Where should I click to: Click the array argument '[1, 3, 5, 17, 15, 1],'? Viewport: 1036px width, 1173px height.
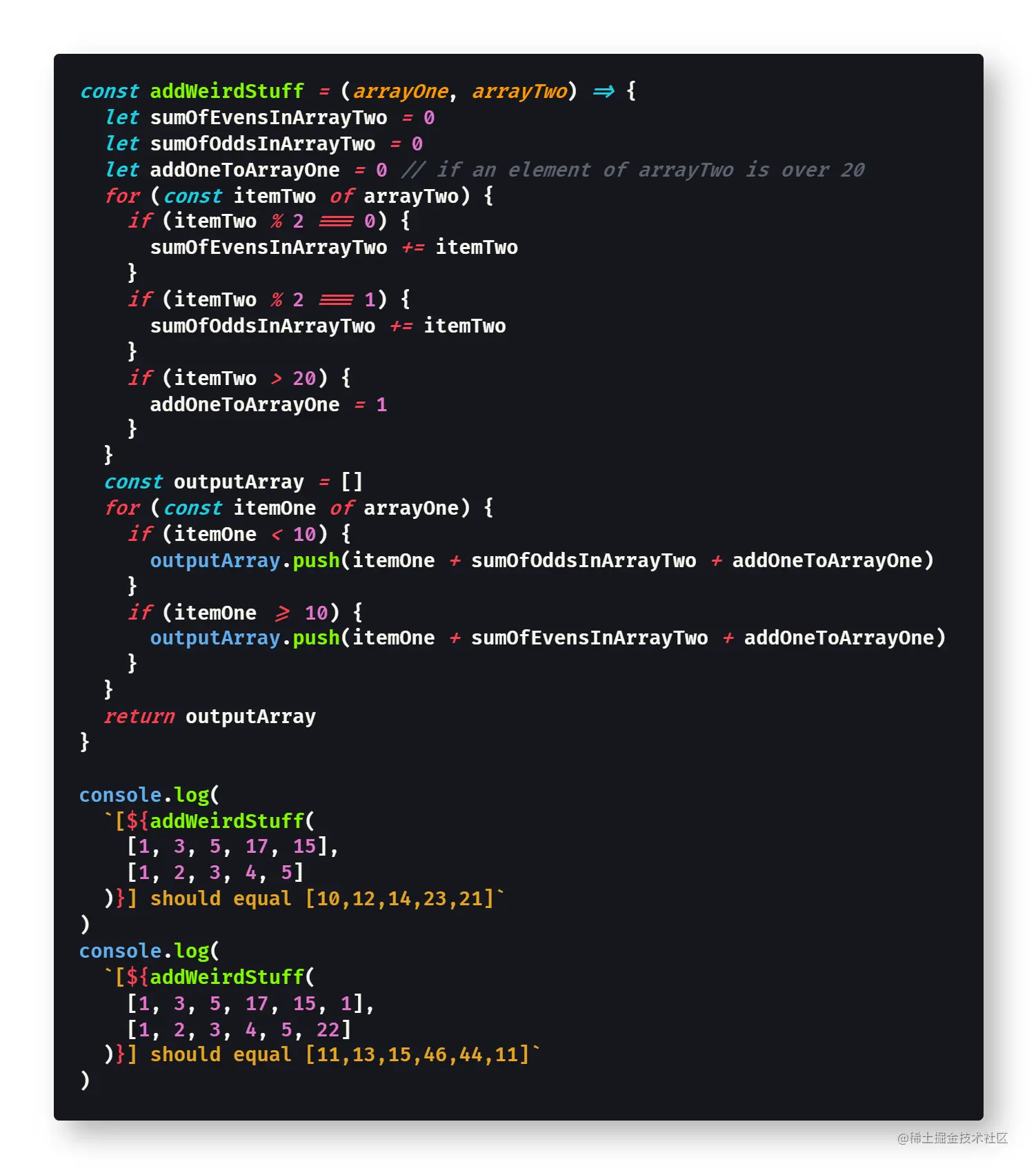click(250, 1003)
